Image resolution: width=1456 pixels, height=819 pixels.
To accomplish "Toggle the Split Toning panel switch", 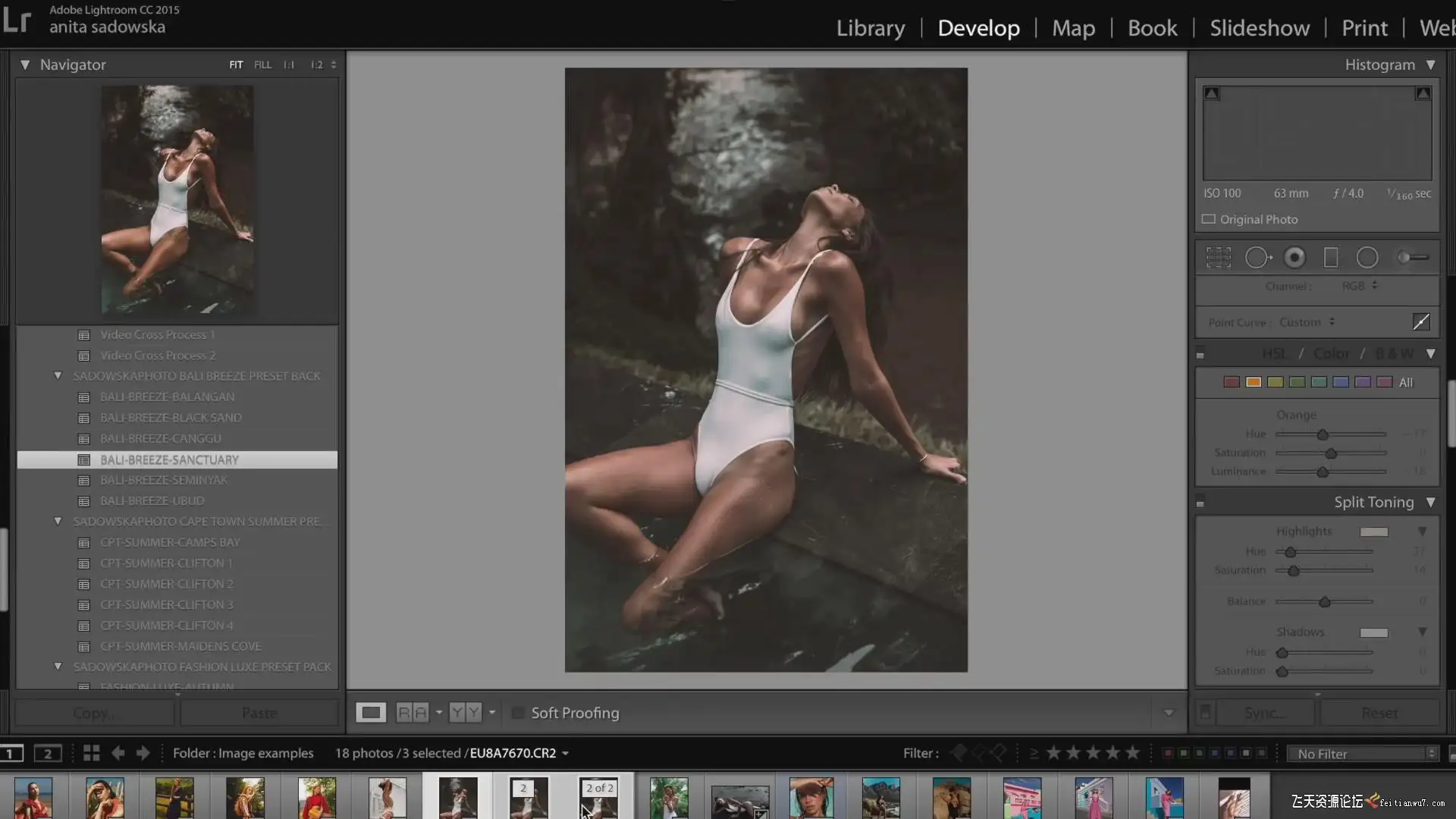I will [1200, 502].
